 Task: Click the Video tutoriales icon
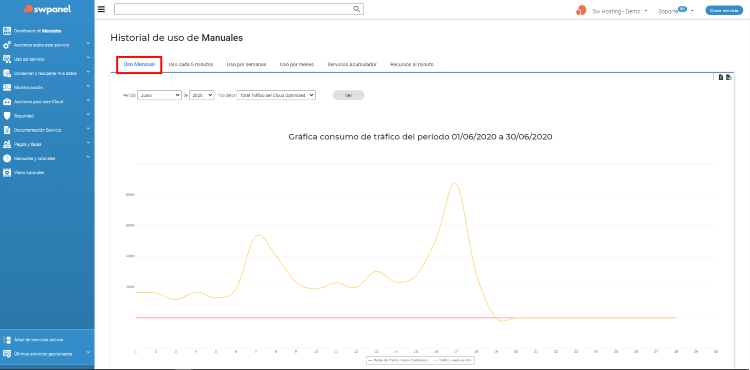click(7, 172)
